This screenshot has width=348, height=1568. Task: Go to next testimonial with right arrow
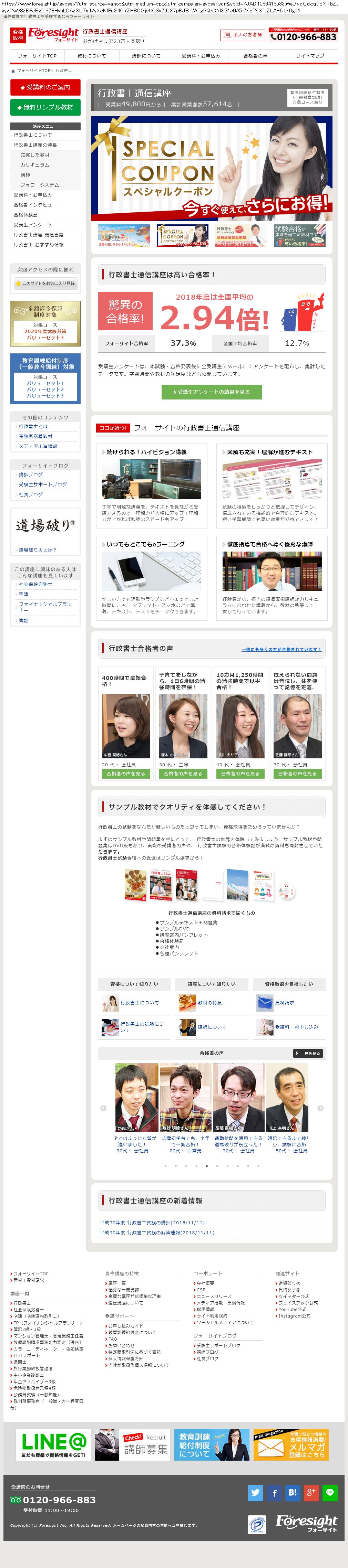[320, 1108]
